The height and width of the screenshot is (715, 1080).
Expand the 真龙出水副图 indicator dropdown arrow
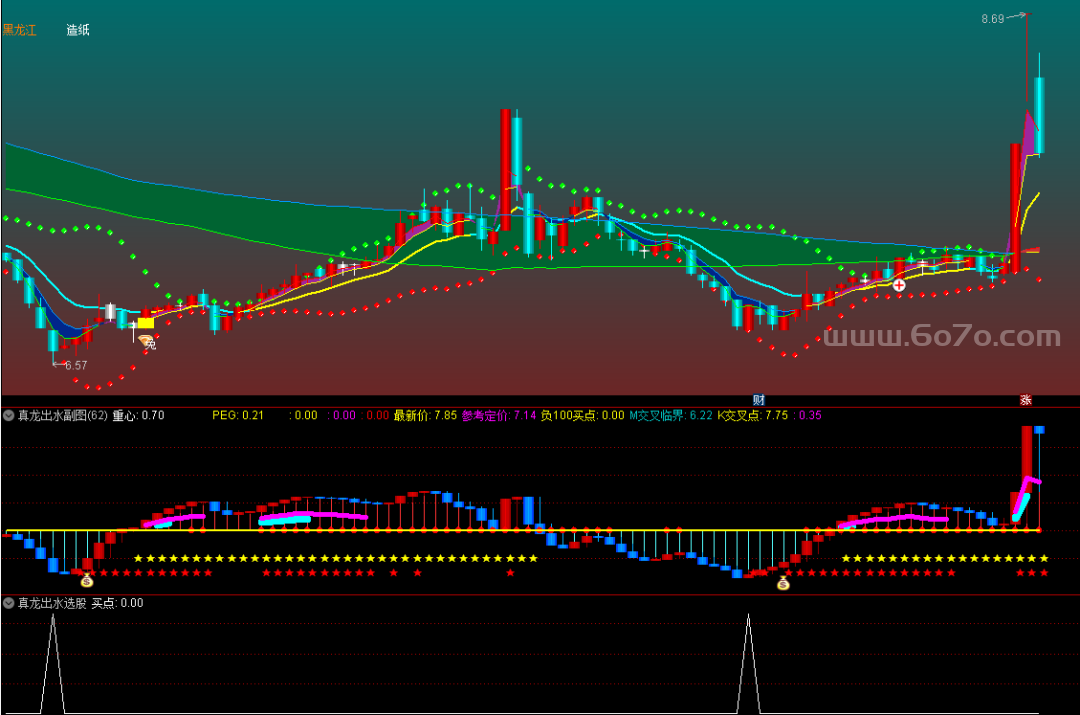[9, 415]
